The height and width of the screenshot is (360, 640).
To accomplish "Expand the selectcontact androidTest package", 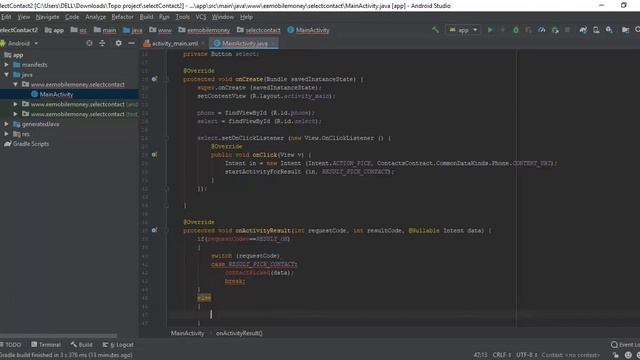I will point(16,104).
